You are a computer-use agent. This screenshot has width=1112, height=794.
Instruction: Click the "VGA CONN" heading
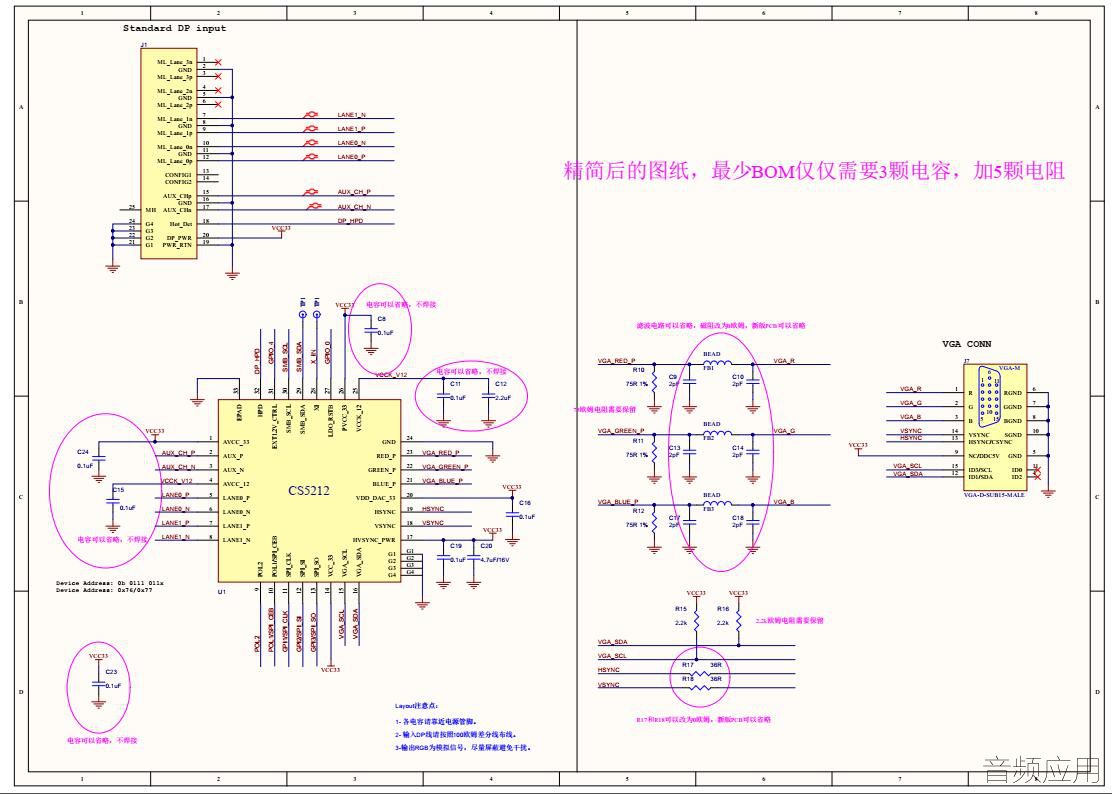click(x=967, y=344)
